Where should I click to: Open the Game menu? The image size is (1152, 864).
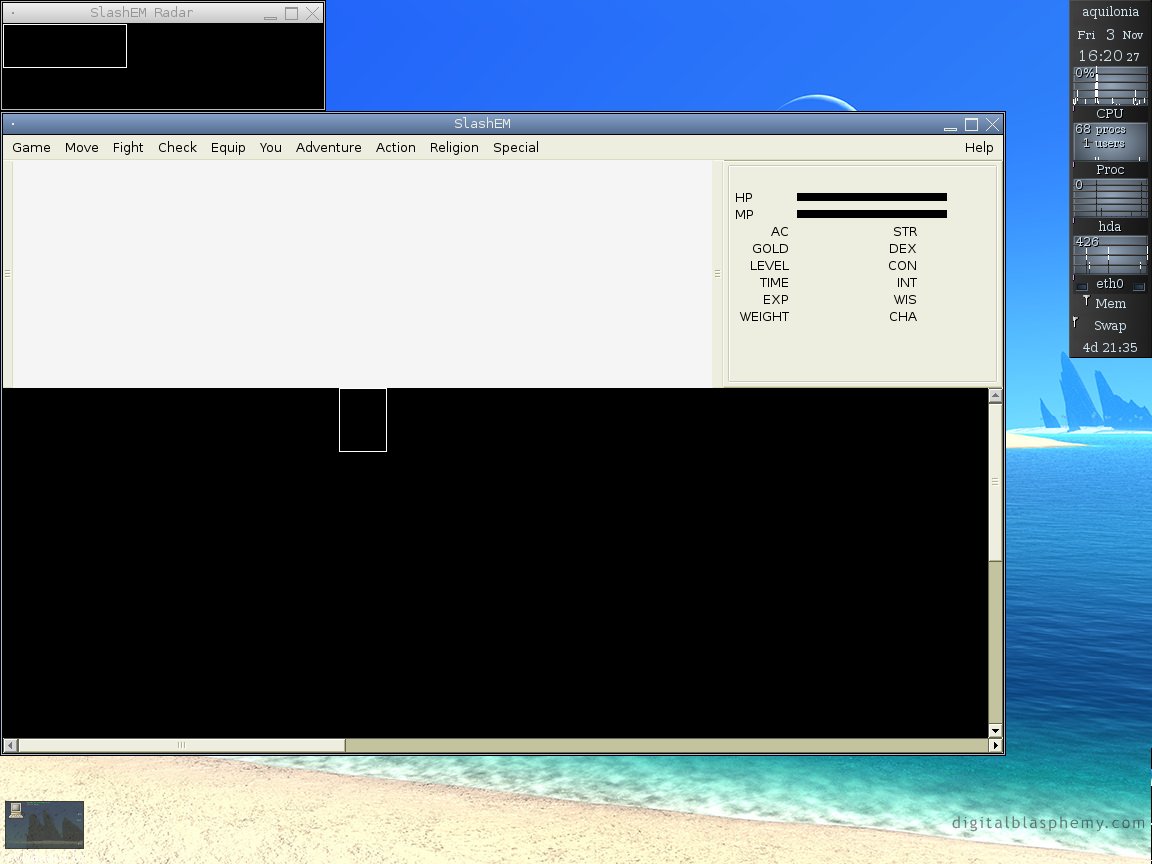point(31,147)
